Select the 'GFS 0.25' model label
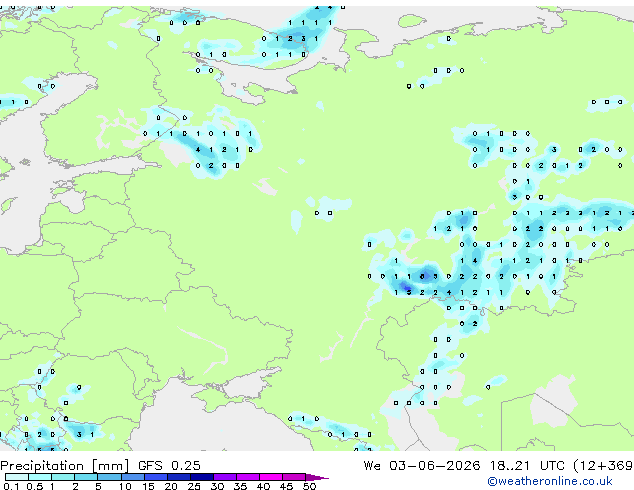Screen dimensions: 634x490 (x=169, y=465)
